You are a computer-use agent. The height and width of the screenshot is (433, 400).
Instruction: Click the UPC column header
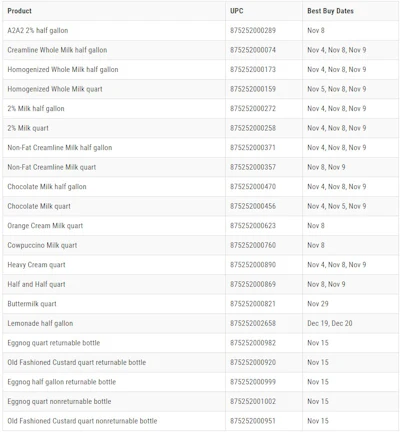tap(237, 11)
